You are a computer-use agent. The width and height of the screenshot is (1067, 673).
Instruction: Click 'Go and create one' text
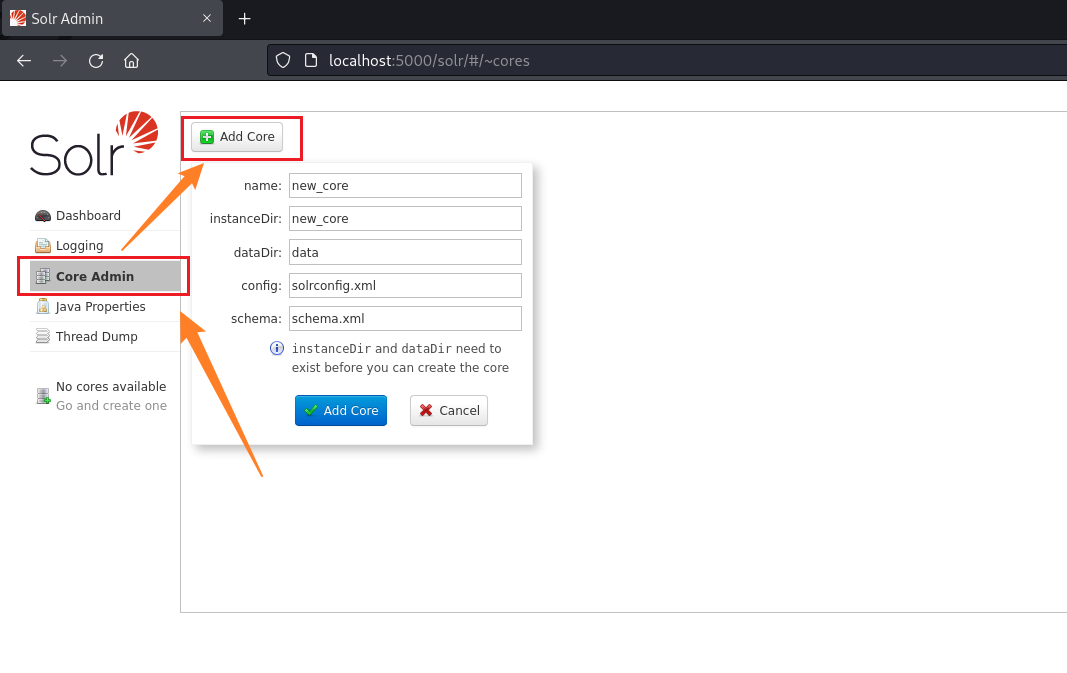pyautogui.click(x=112, y=406)
